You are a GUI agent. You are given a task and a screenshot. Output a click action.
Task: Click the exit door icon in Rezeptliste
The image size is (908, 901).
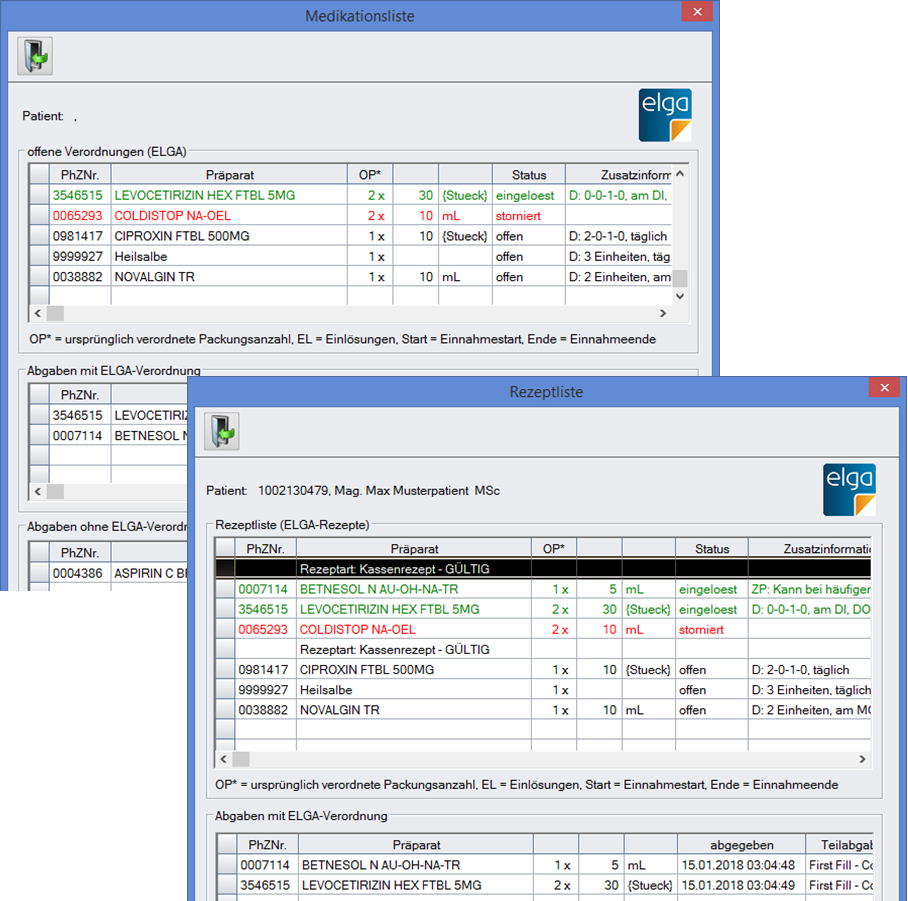(222, 431)
